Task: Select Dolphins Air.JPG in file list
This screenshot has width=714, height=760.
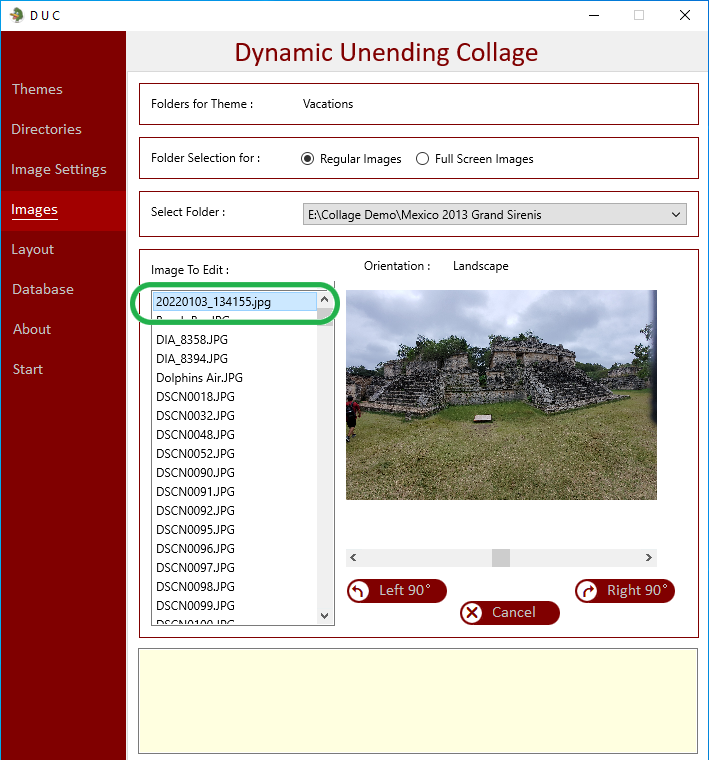Action: [235, 378]
